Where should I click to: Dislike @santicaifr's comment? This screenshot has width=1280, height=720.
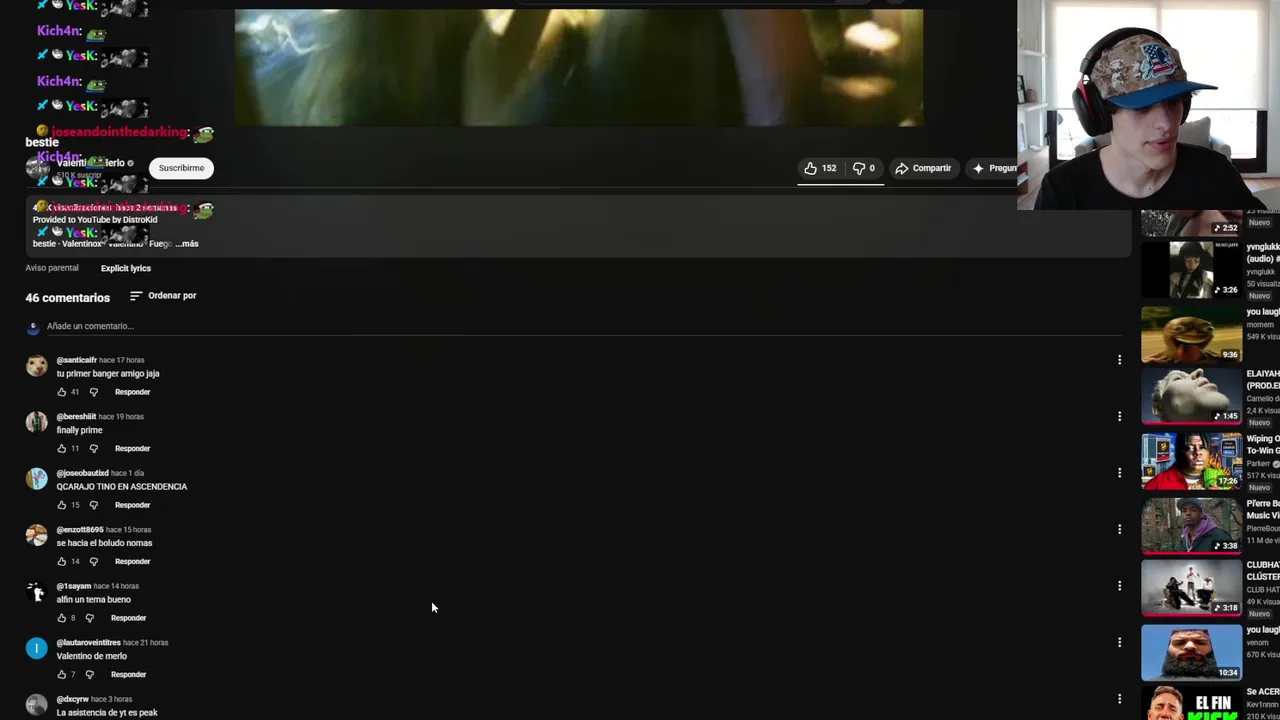click(94, 392)
